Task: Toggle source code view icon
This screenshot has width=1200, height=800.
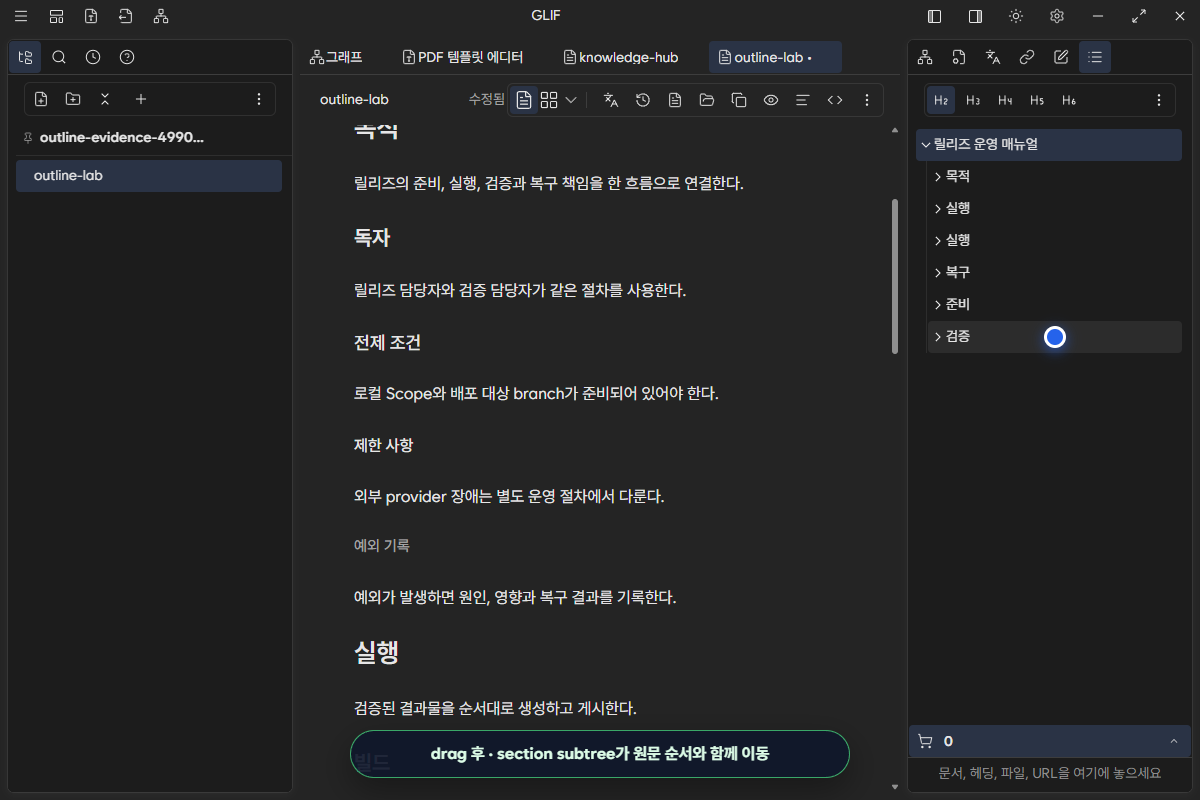Action: tap(835, 100)
